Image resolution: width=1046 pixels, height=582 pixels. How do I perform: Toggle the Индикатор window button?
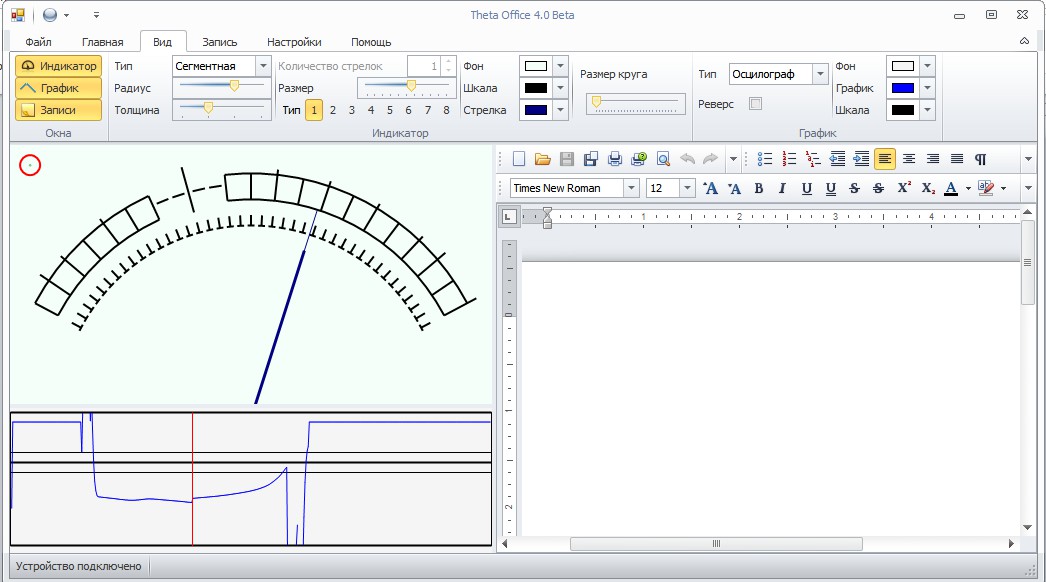tap(59, 66)
